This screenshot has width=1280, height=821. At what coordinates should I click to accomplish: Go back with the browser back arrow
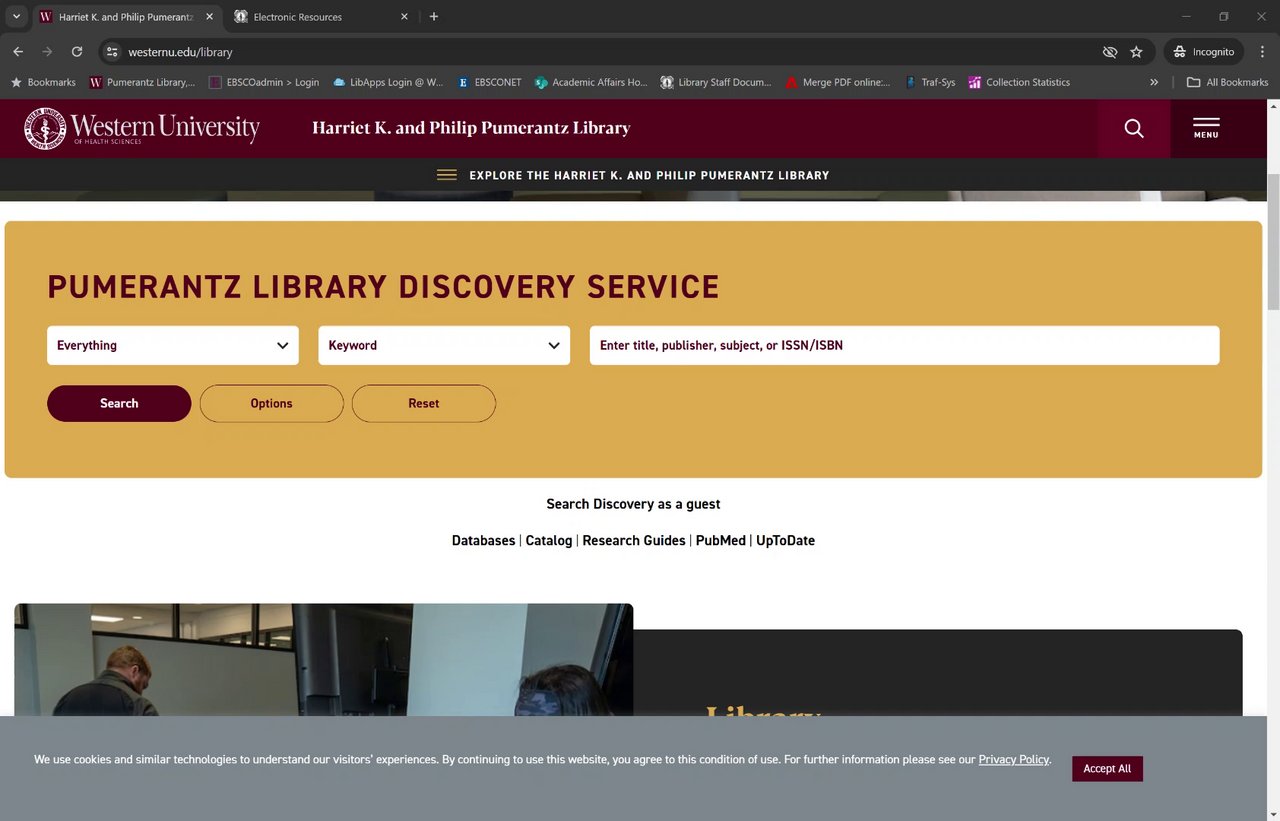pos(18,52)
